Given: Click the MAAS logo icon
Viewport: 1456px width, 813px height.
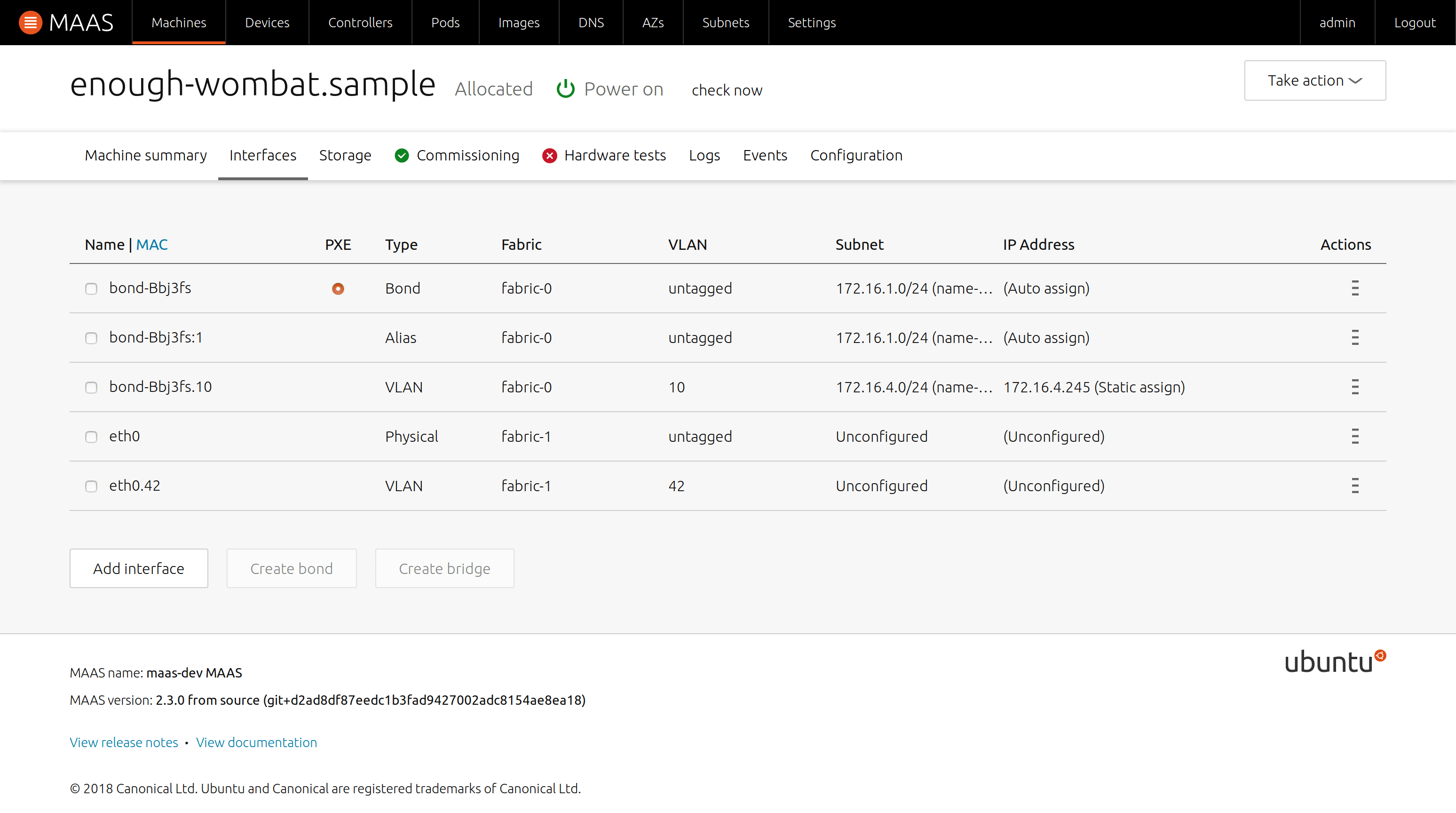Looking at the screenshot, I should click(x=31, y=23).
